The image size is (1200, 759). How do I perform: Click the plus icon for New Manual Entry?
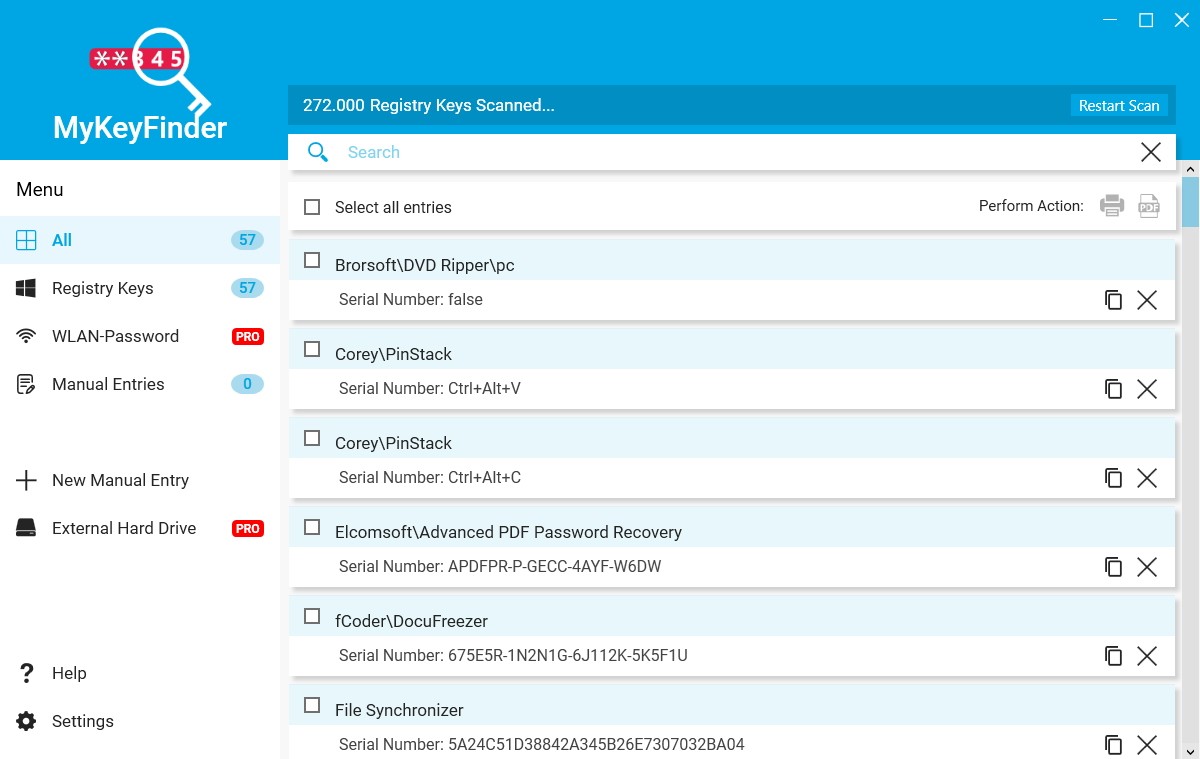click(26, 480)
